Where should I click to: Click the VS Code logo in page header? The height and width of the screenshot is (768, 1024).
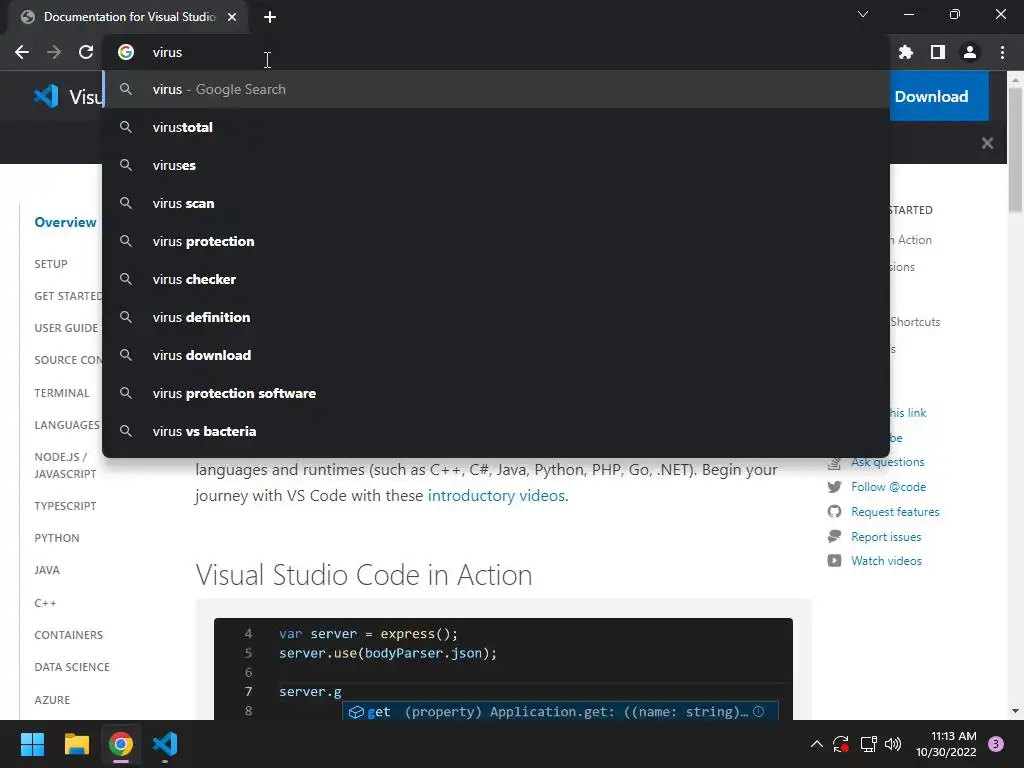click(46, 97)
